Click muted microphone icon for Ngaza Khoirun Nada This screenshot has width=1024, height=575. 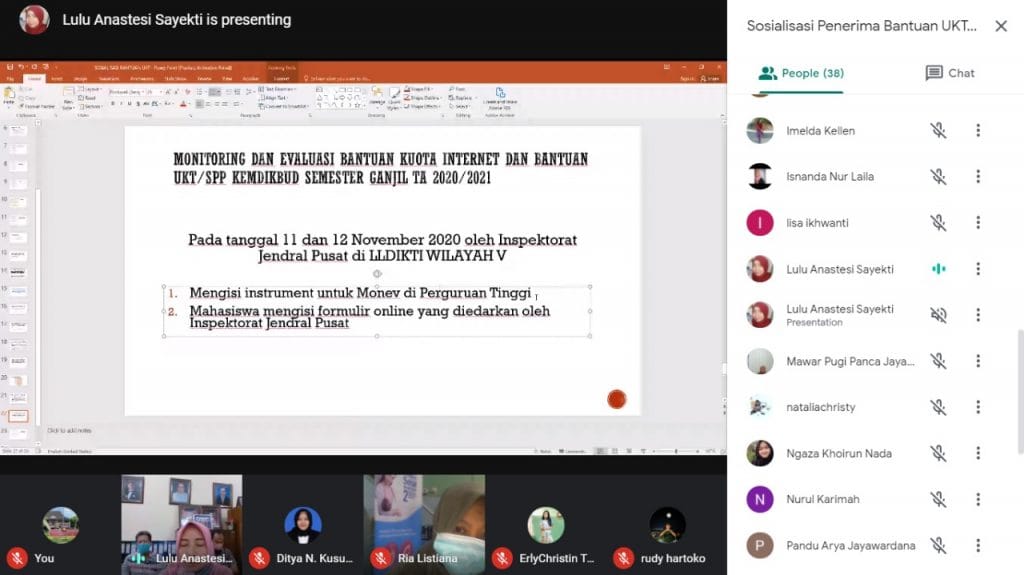point(938,453)
